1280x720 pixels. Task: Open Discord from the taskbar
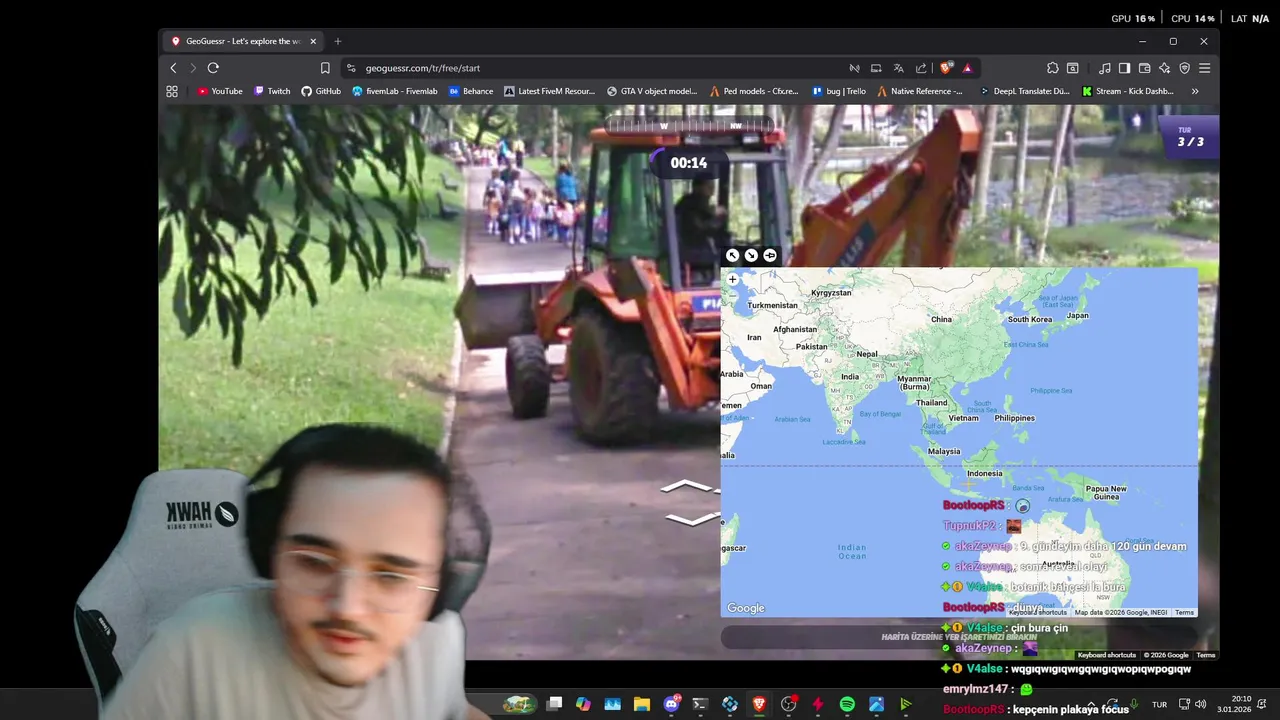[x=671, y=704]
